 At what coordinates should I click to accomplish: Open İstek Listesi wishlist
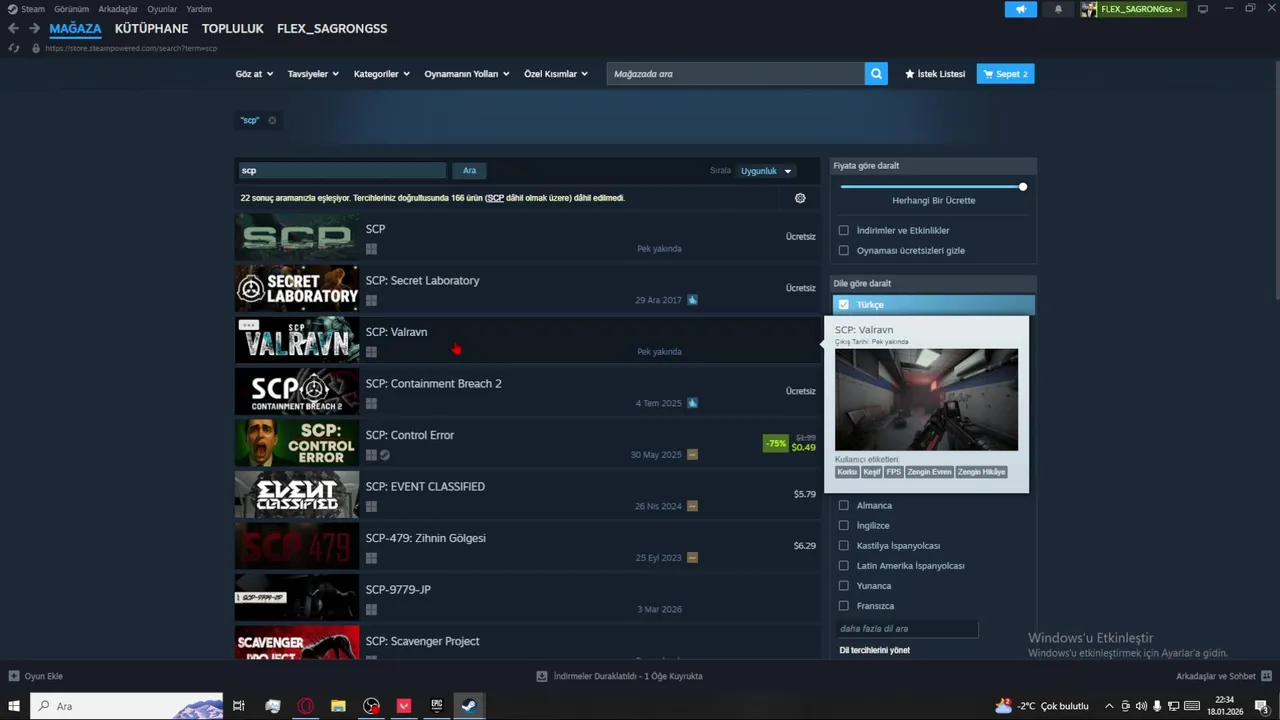(x=935, y=74)
